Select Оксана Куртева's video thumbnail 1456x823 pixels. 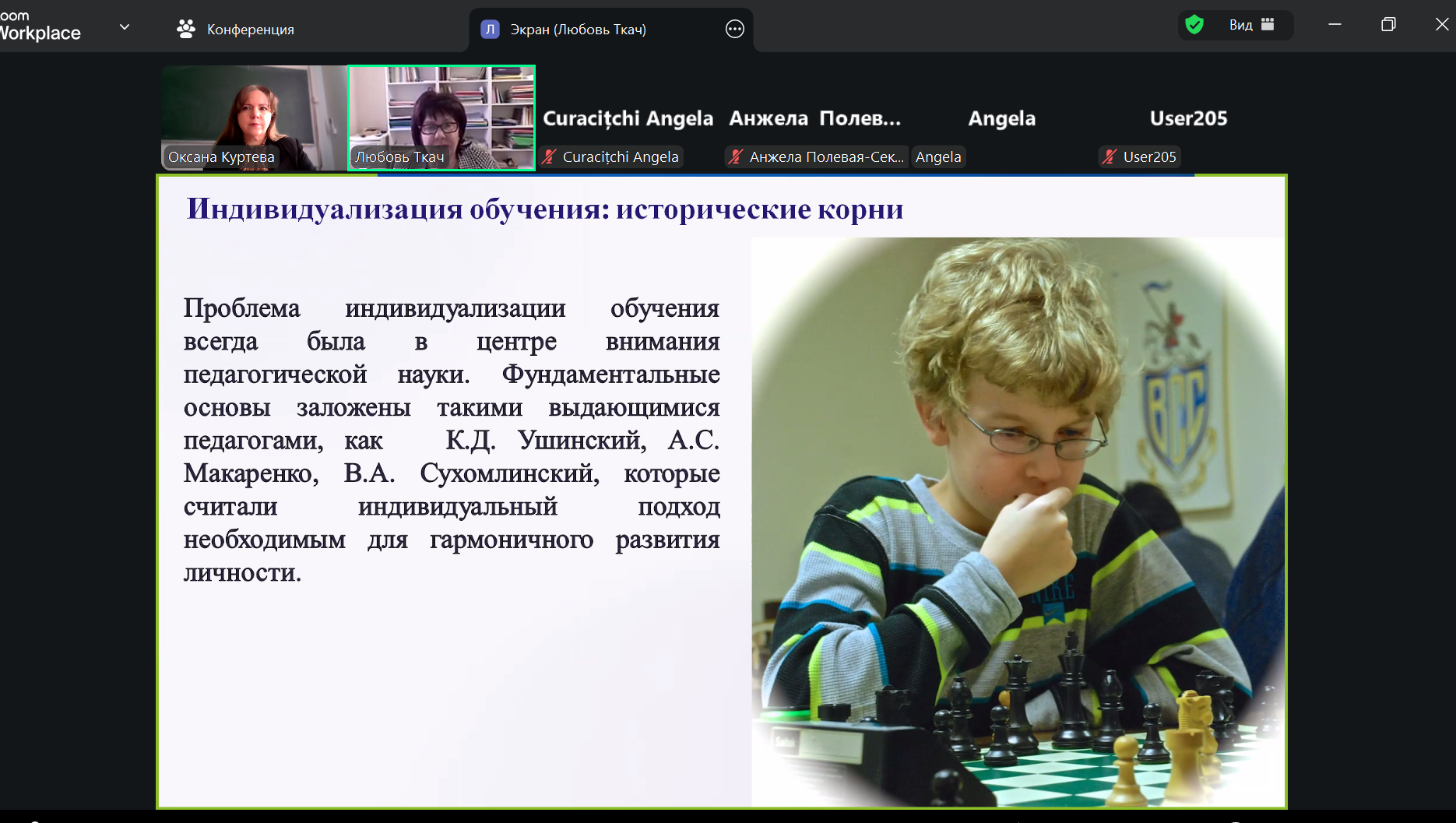click(253, 117)
